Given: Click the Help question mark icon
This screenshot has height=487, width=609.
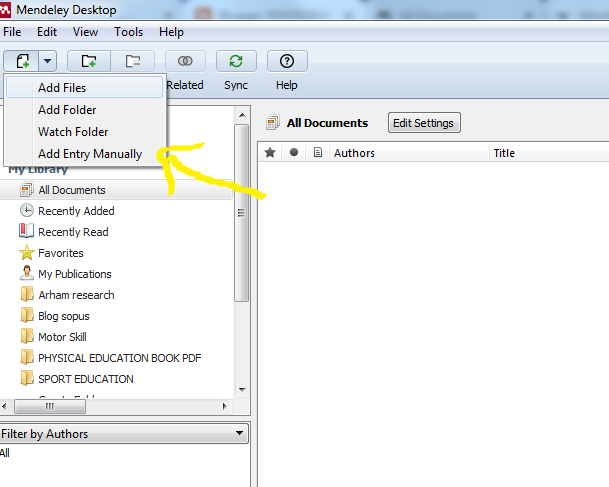Looking at the screenshot, I should pyautogui.click(x=287, y=61).
